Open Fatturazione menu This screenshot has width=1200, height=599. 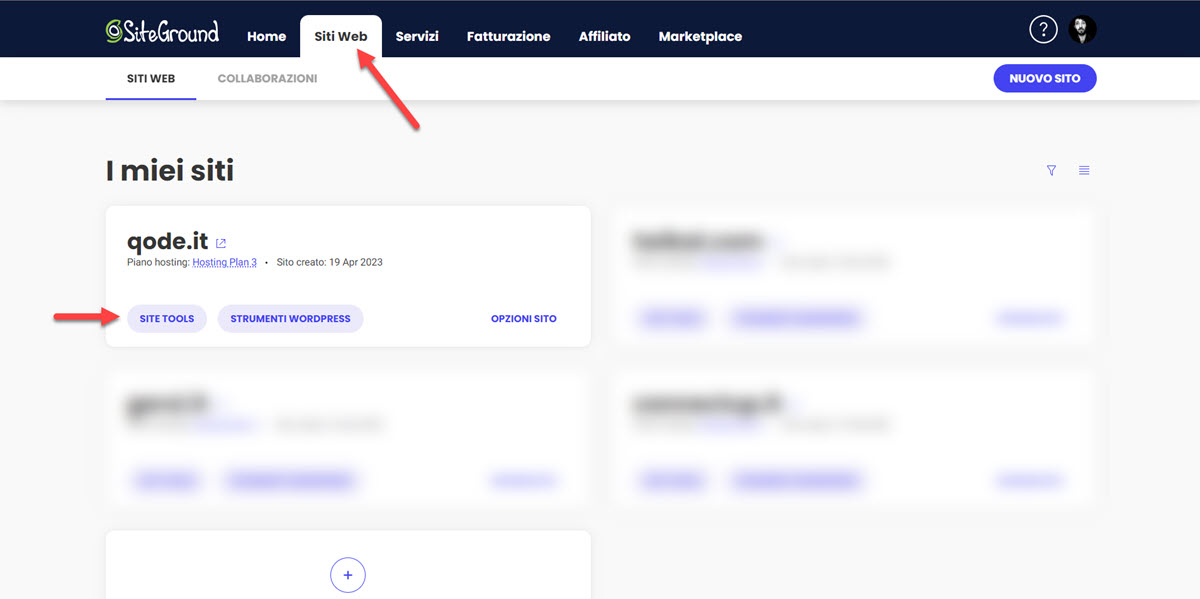[x=508, y=36]
